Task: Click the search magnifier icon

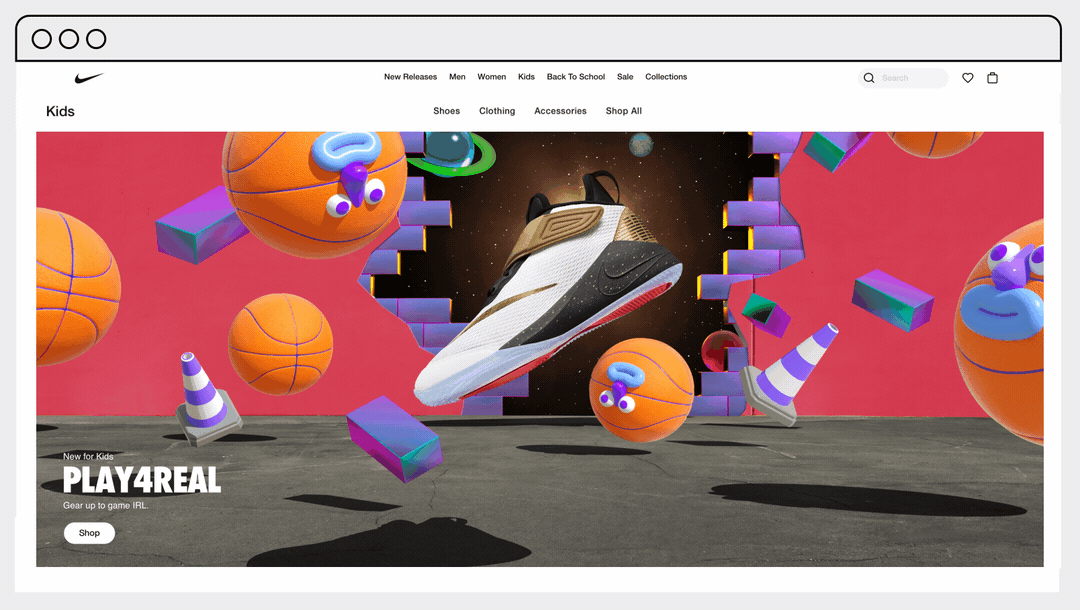Action: (869, 78)
